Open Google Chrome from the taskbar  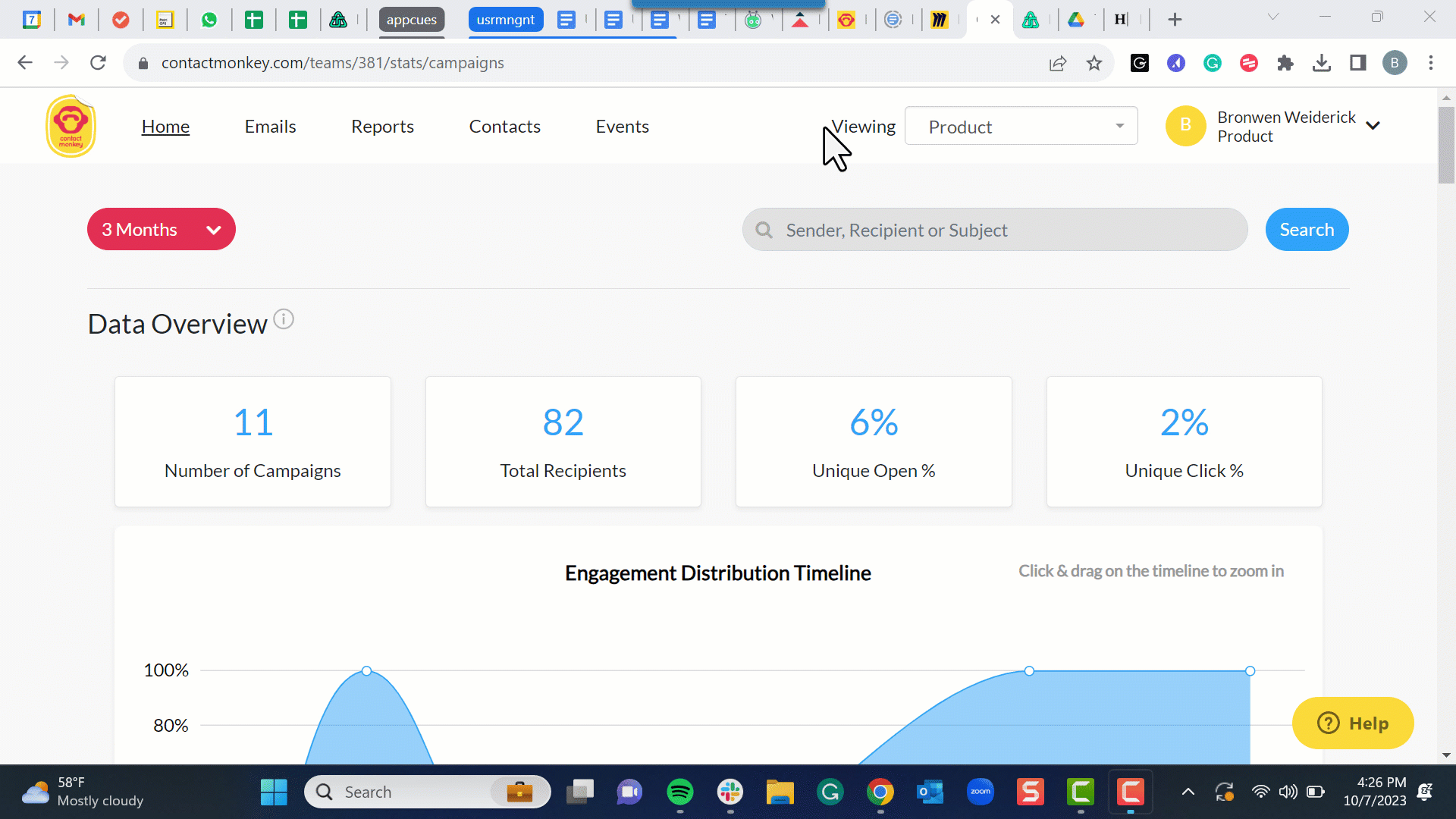[880, 792]
